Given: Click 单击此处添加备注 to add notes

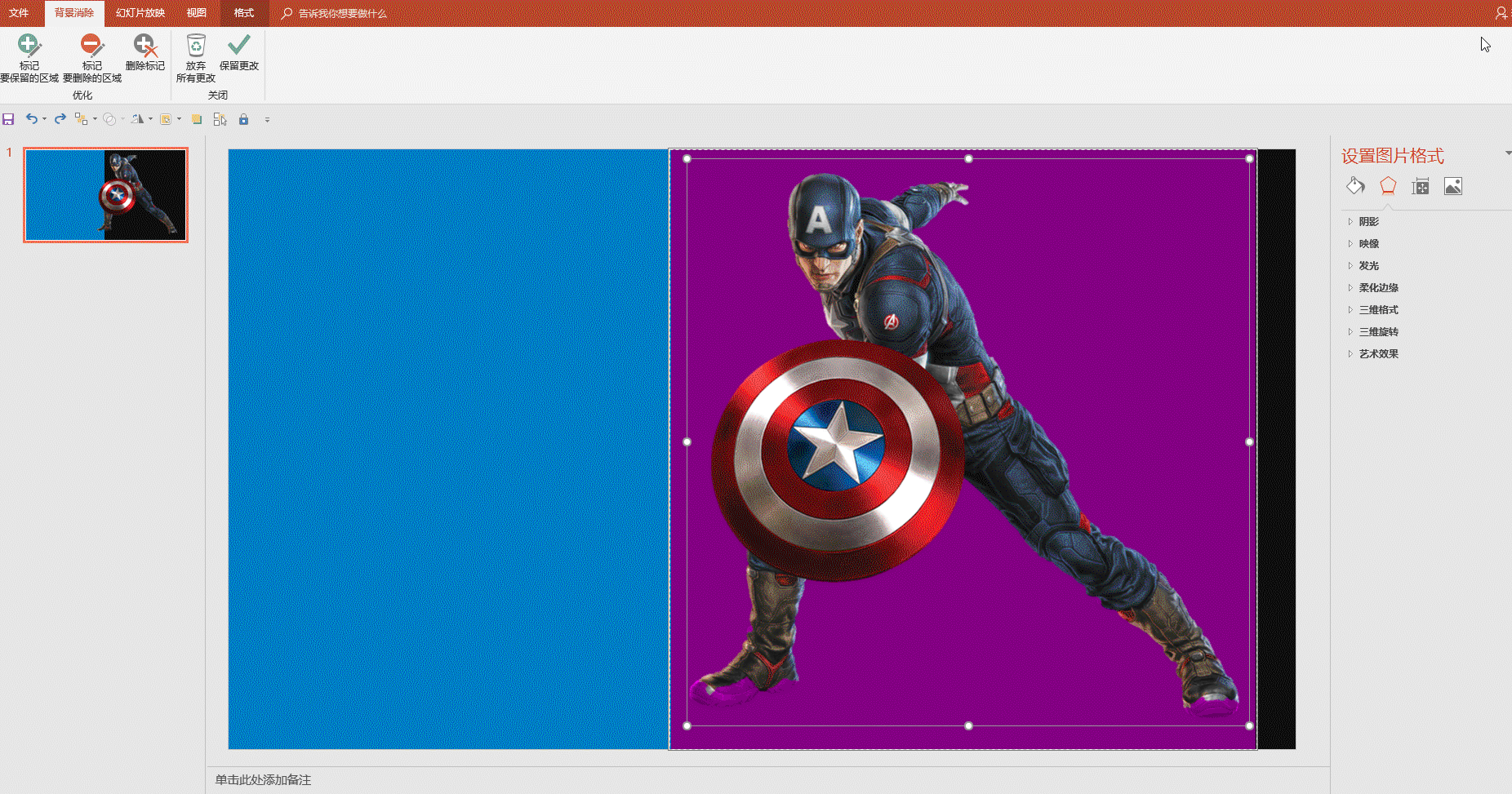Looking at the screenshot, I should pos(263,780).
